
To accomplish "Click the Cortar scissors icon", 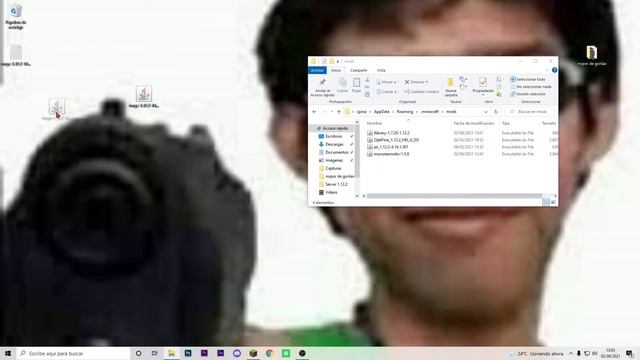I will (367, 80).
